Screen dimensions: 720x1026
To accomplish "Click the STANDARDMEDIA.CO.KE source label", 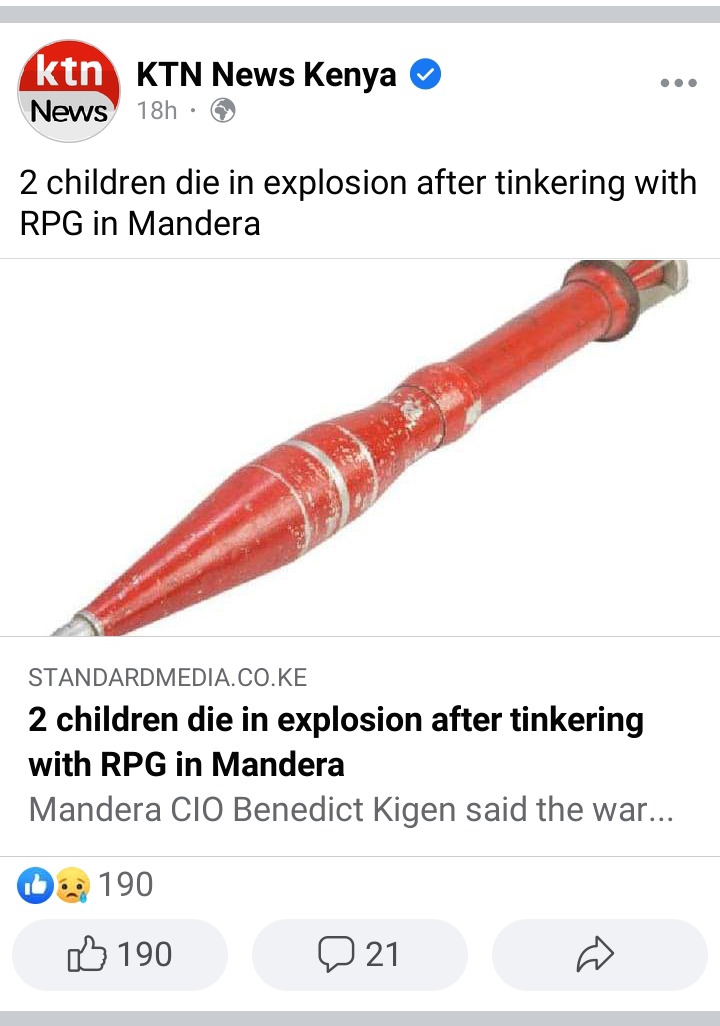I will tap(168, 677).
